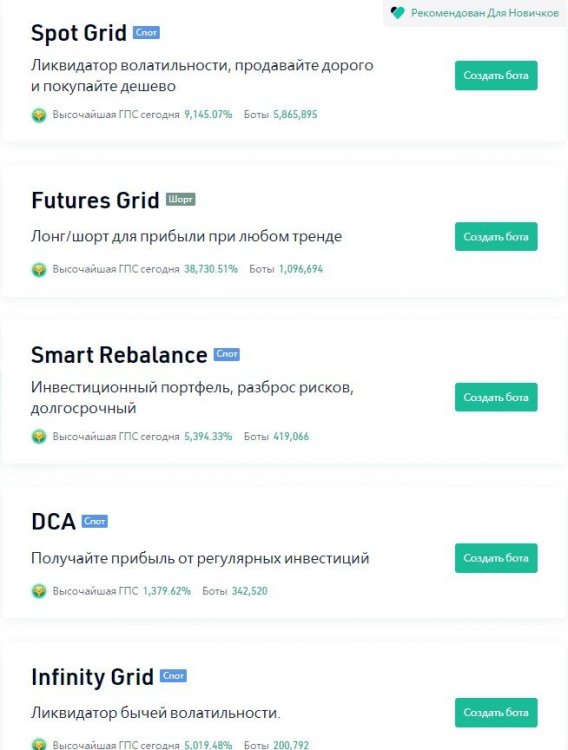568x750 pixels.
Task: Select the Рекомендован Для Новичков label
Action: 485,13
